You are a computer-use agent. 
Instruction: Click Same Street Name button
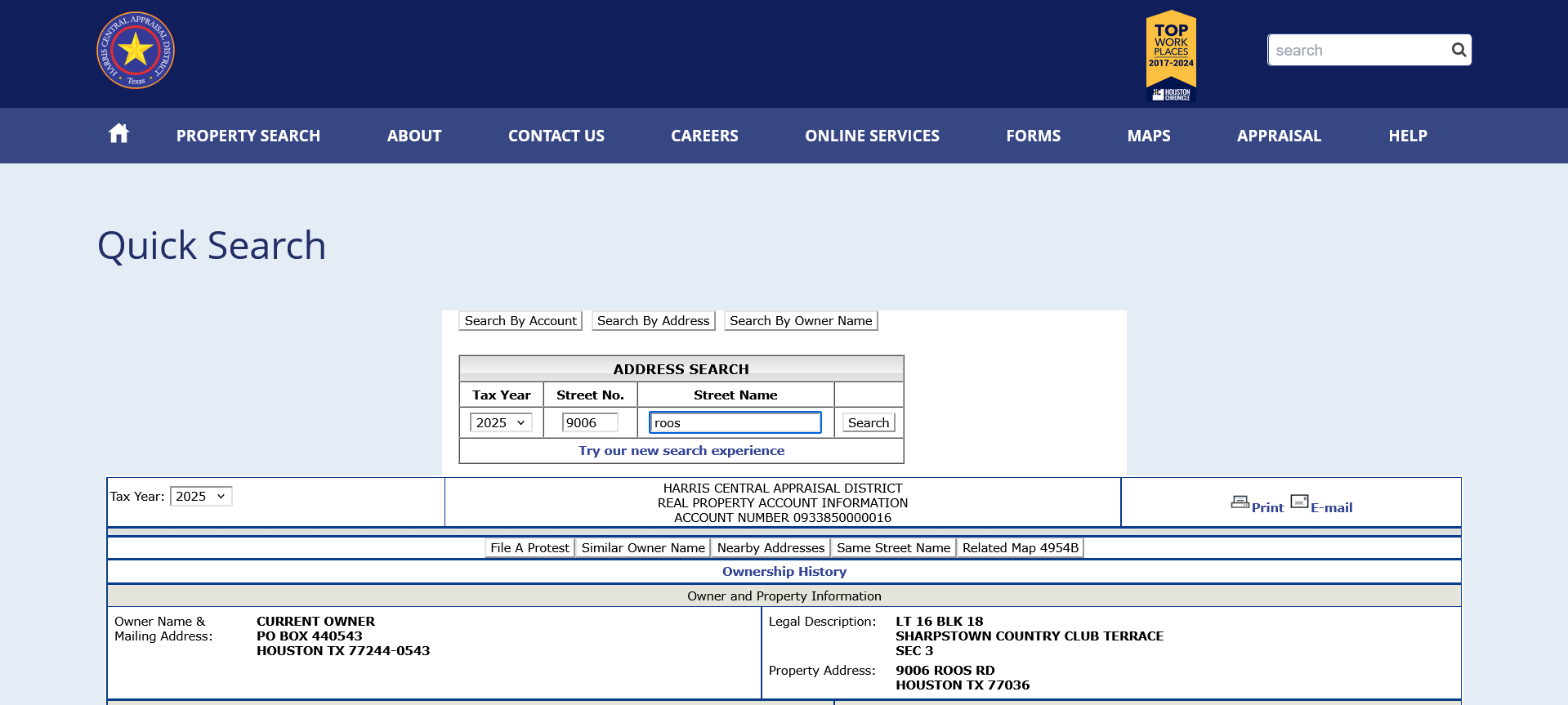pos(893,548)
